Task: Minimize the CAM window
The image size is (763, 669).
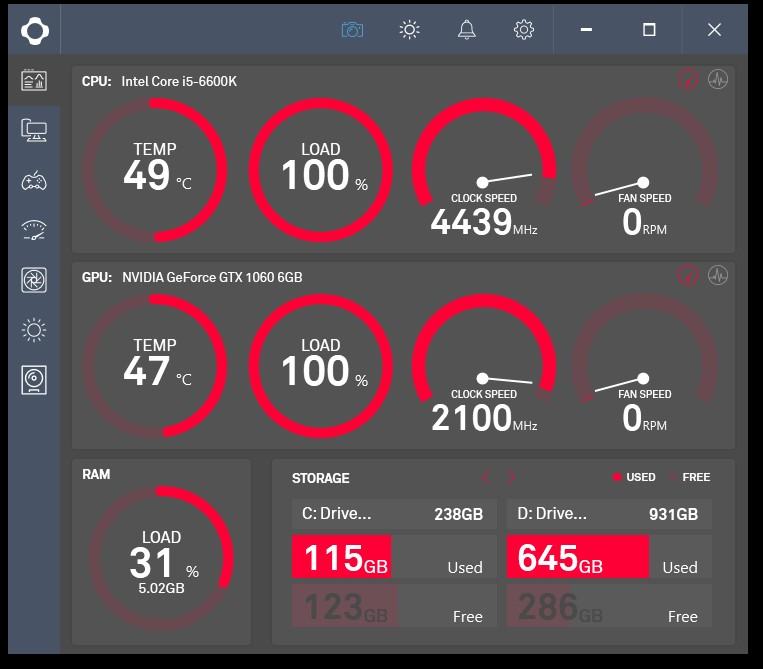Action: 586,30
